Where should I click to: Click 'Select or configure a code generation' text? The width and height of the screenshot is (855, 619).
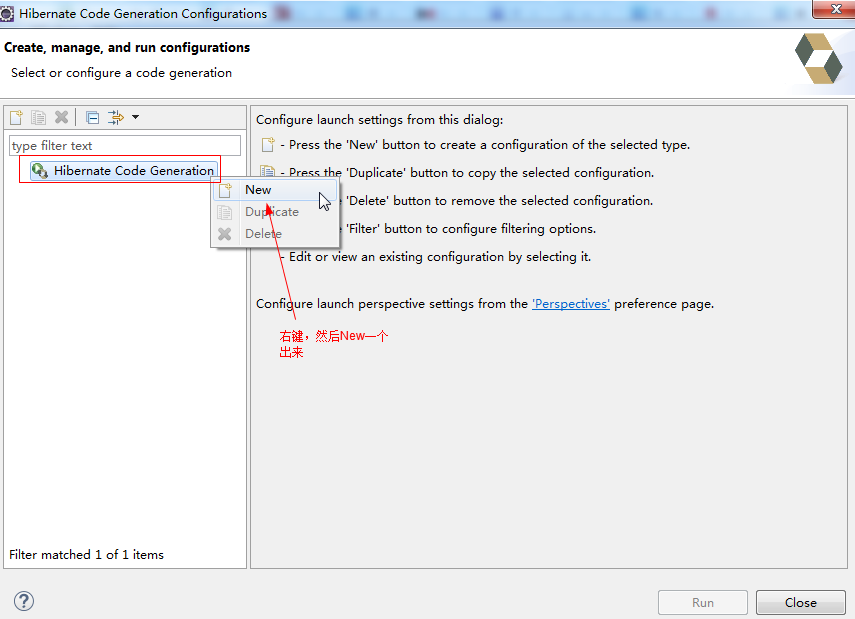(121, 73)
